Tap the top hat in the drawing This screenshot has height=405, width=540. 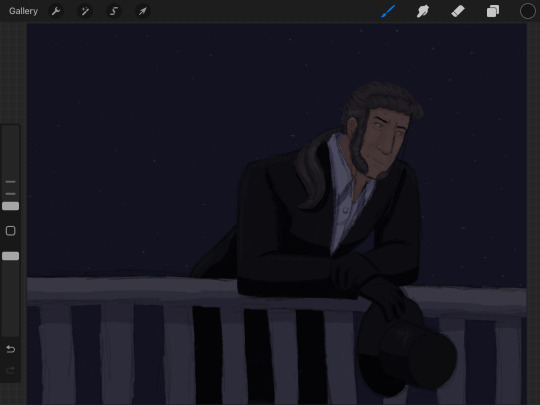point(406,348)
